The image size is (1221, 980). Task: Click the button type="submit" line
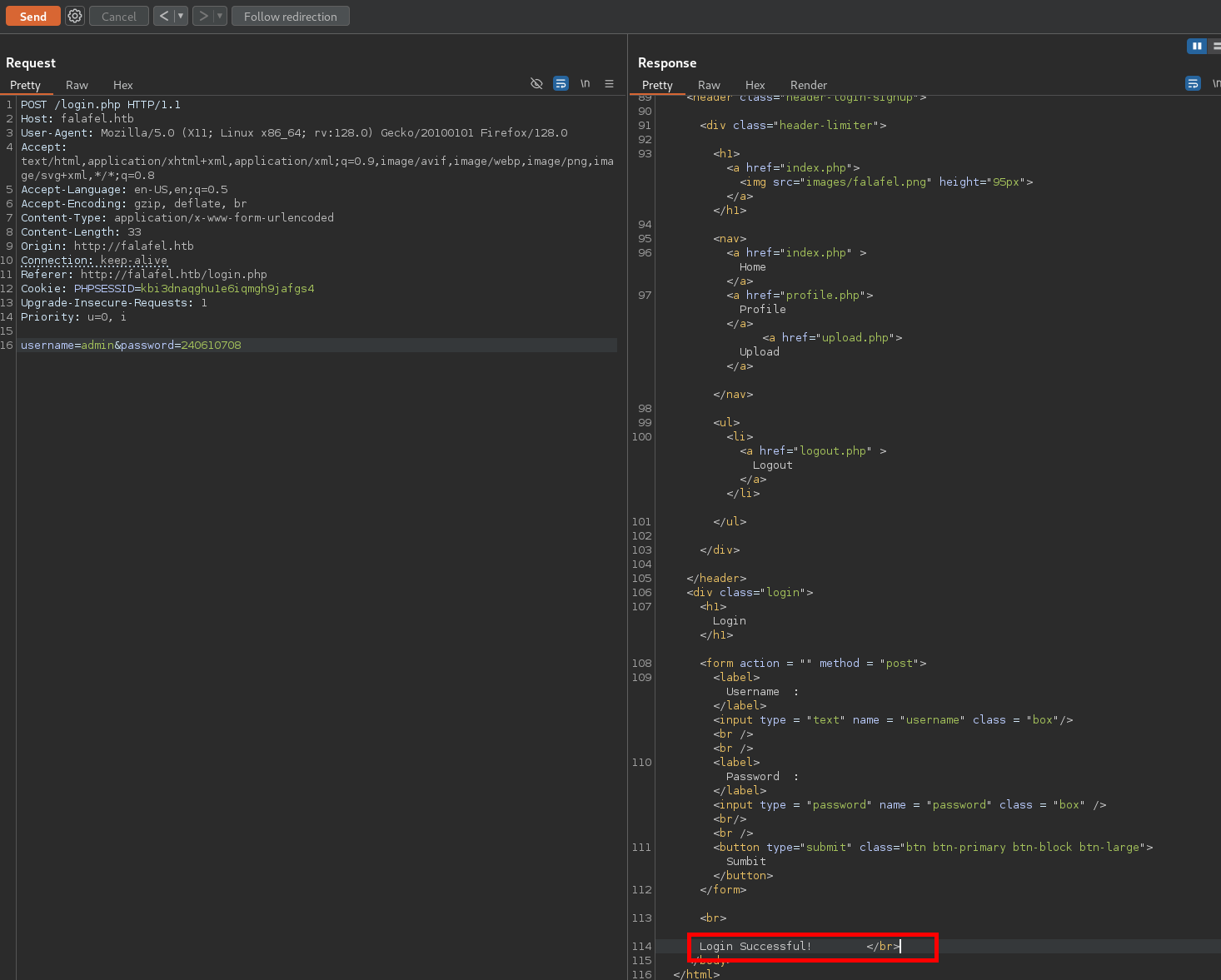(933, 847)
